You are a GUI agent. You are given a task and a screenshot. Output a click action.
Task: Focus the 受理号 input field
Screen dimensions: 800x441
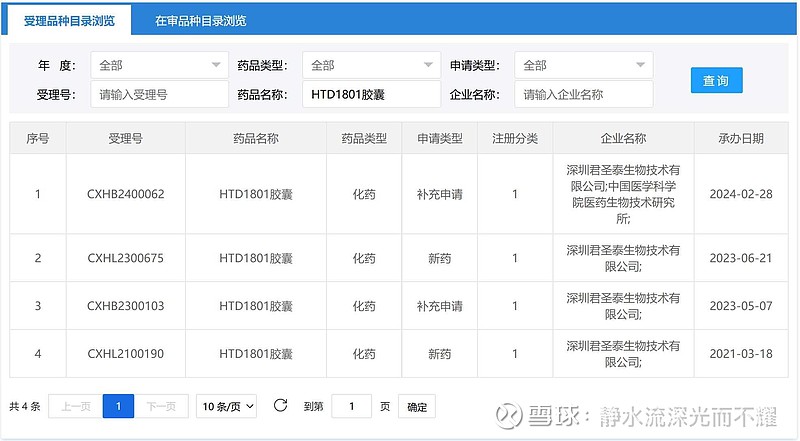[x=159, y=94]
